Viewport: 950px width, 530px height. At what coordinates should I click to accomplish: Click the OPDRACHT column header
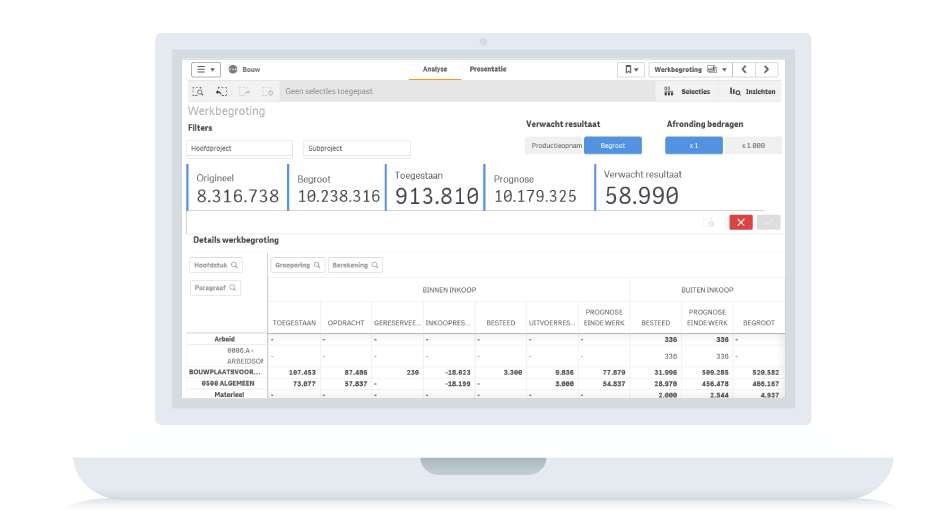point(346,323)
